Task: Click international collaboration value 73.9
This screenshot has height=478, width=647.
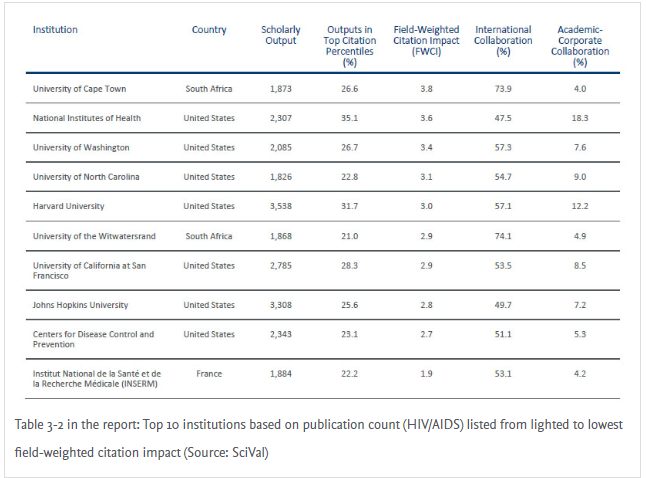Action: tap(503, 89)
